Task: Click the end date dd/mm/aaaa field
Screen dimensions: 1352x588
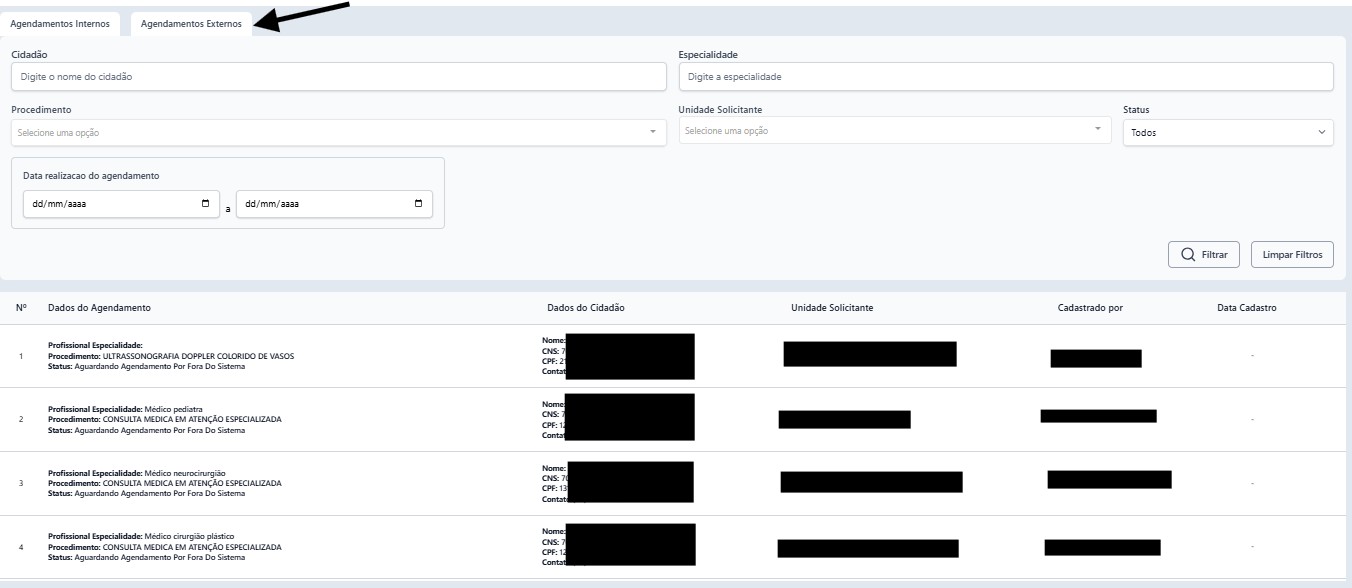Action: (x=334, y=204)
